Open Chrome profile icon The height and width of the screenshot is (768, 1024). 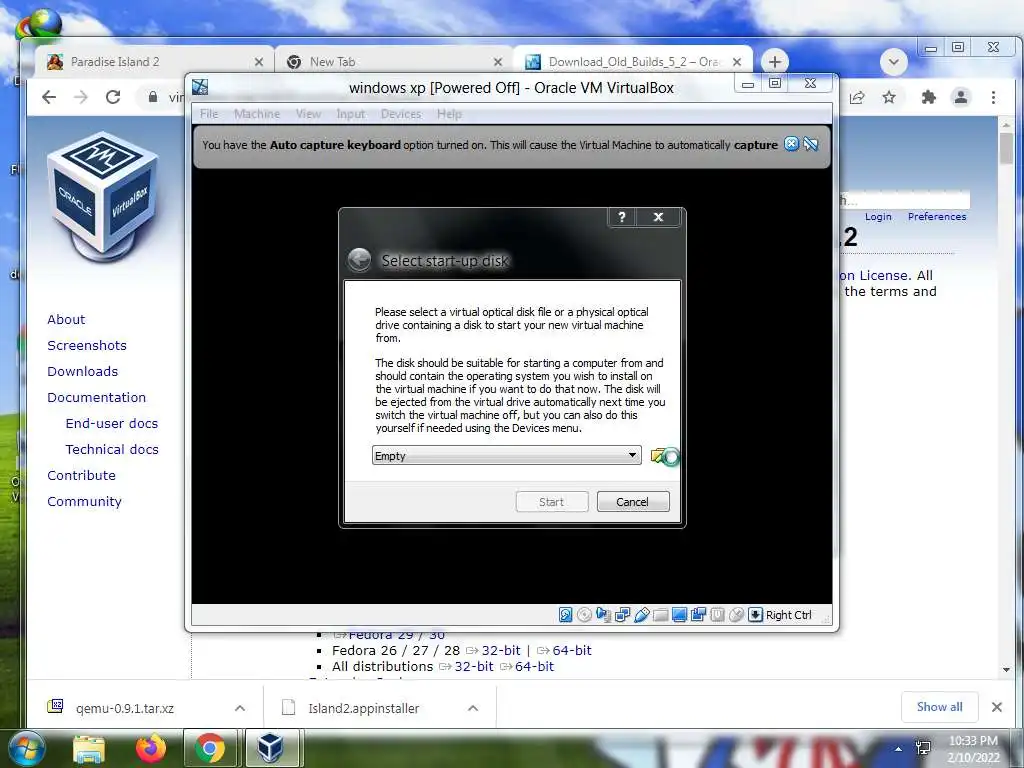point(961,97)
